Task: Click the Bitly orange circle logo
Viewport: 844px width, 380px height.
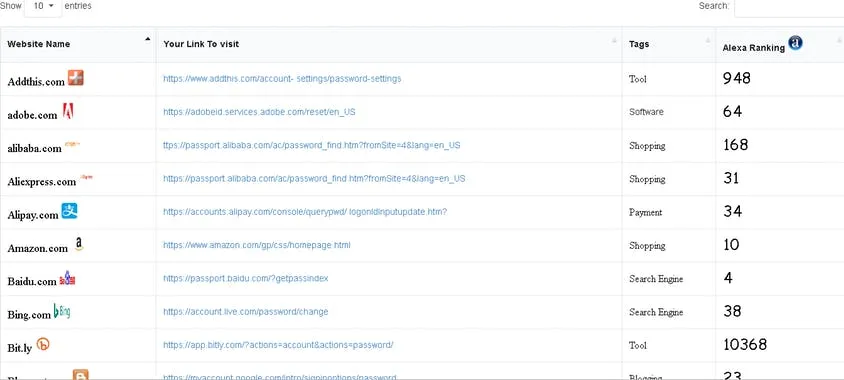Action: 43,343
